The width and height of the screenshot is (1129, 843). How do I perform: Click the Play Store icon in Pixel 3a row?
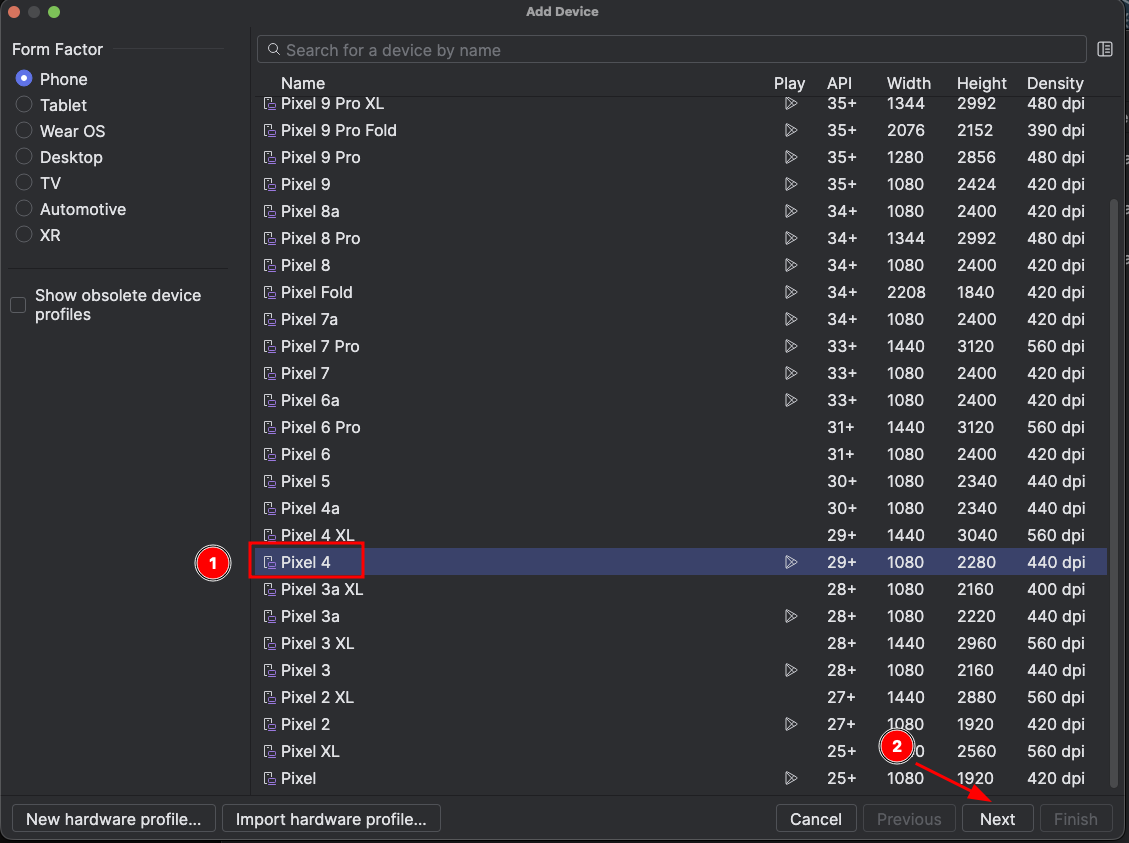pyautogui.click(x=791, y=616)
